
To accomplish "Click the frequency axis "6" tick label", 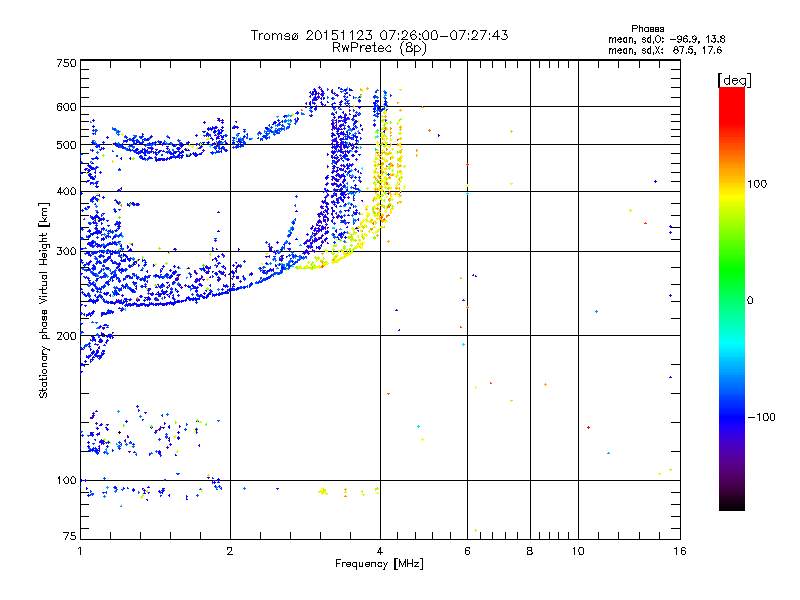I will (x=467, y=551).
